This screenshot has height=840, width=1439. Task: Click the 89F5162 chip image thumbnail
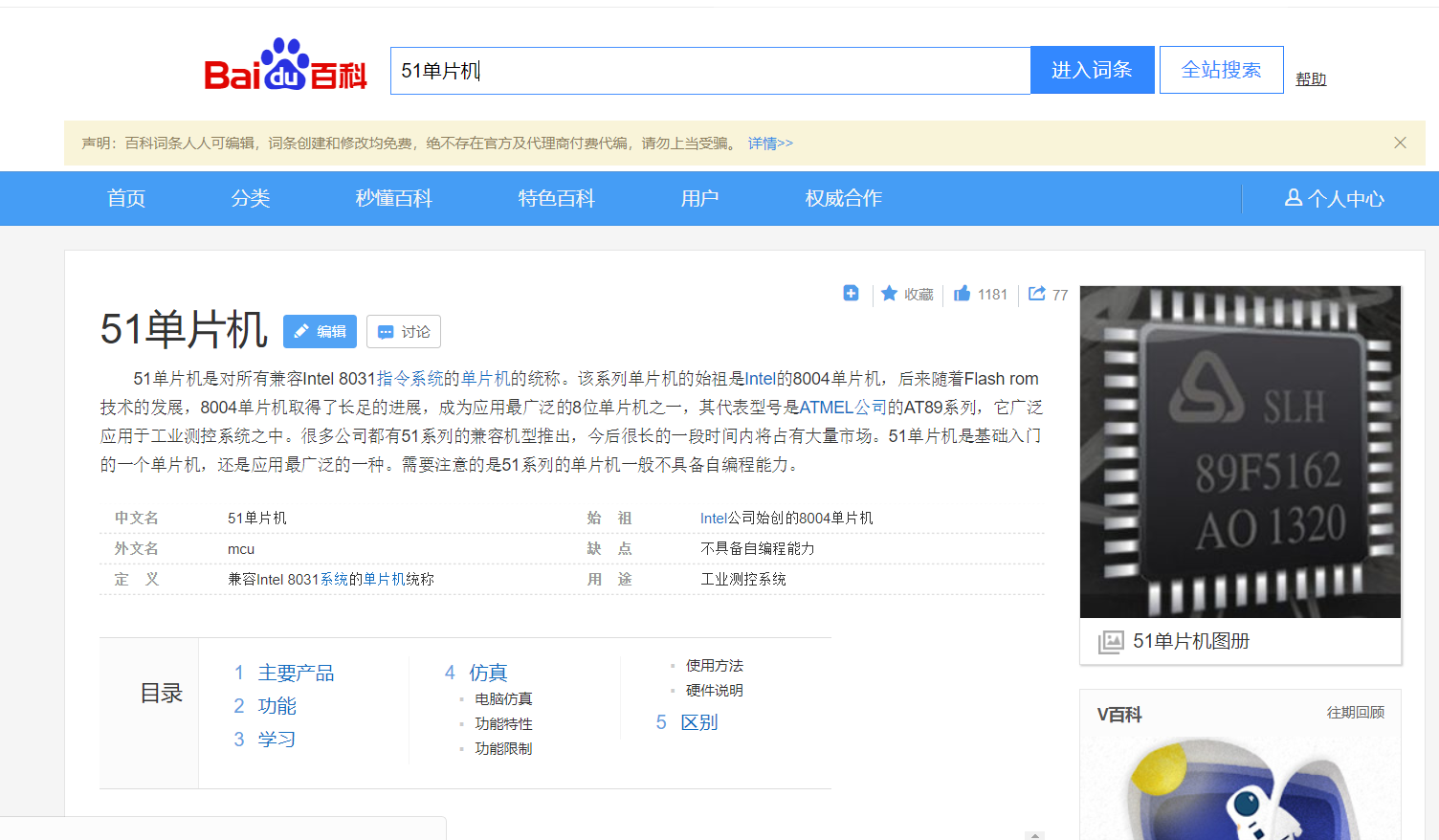coord(1240,452)
